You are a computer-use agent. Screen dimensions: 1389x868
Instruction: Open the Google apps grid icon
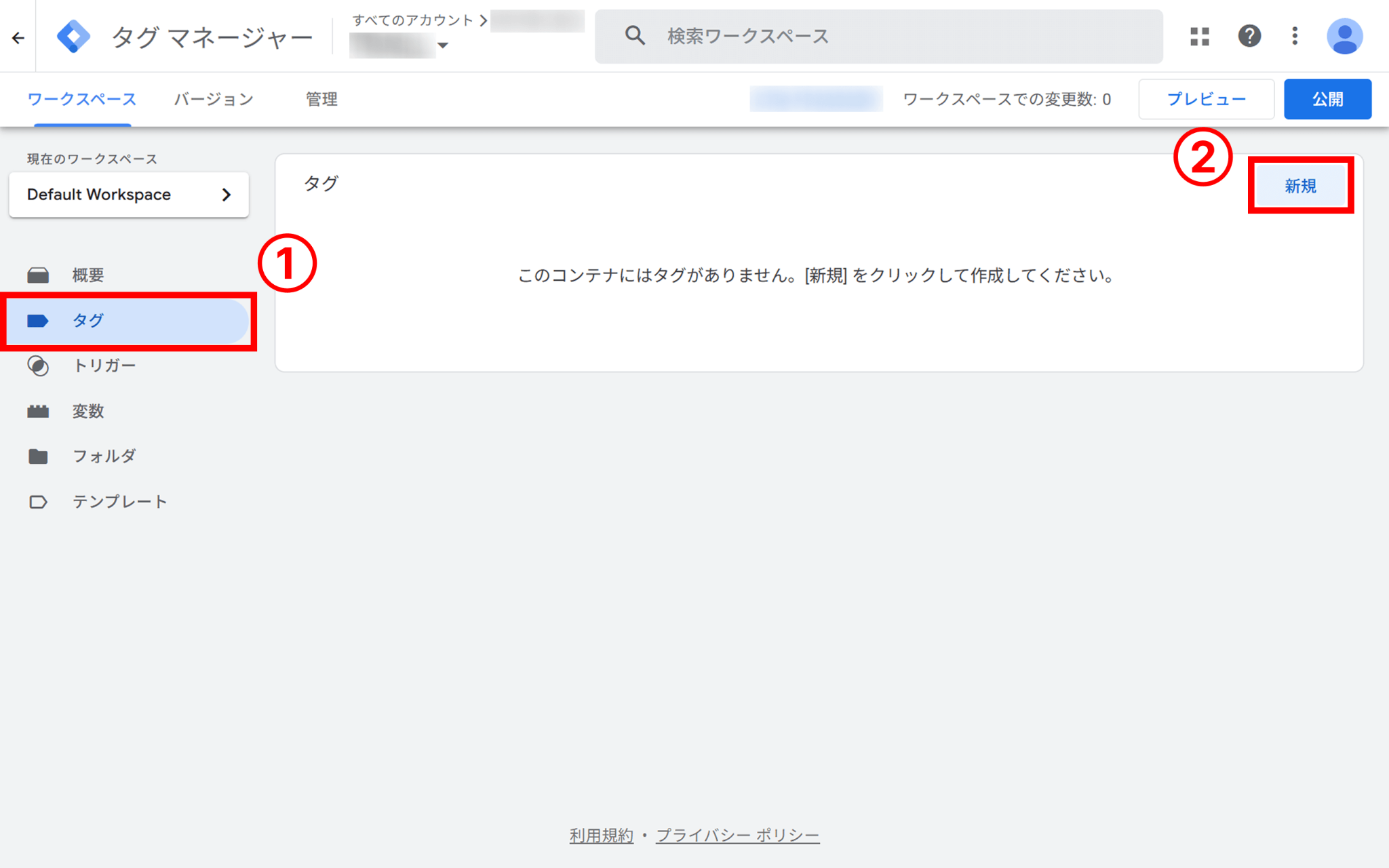pyautogui.click(x=1199, y=37)
